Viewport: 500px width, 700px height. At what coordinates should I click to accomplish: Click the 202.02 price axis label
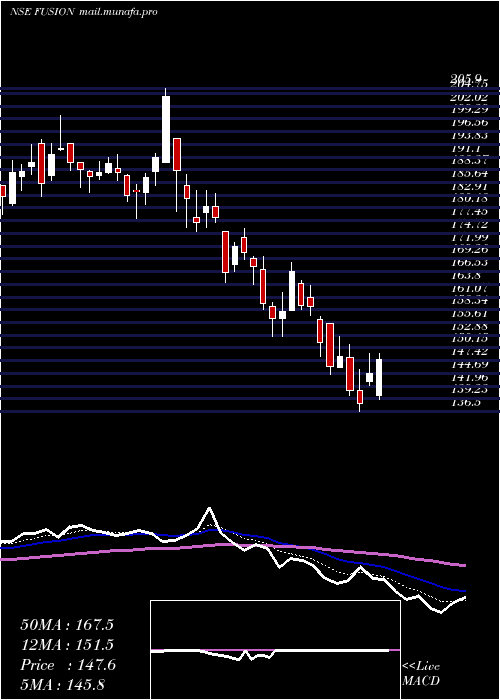[x=469, y=97]
